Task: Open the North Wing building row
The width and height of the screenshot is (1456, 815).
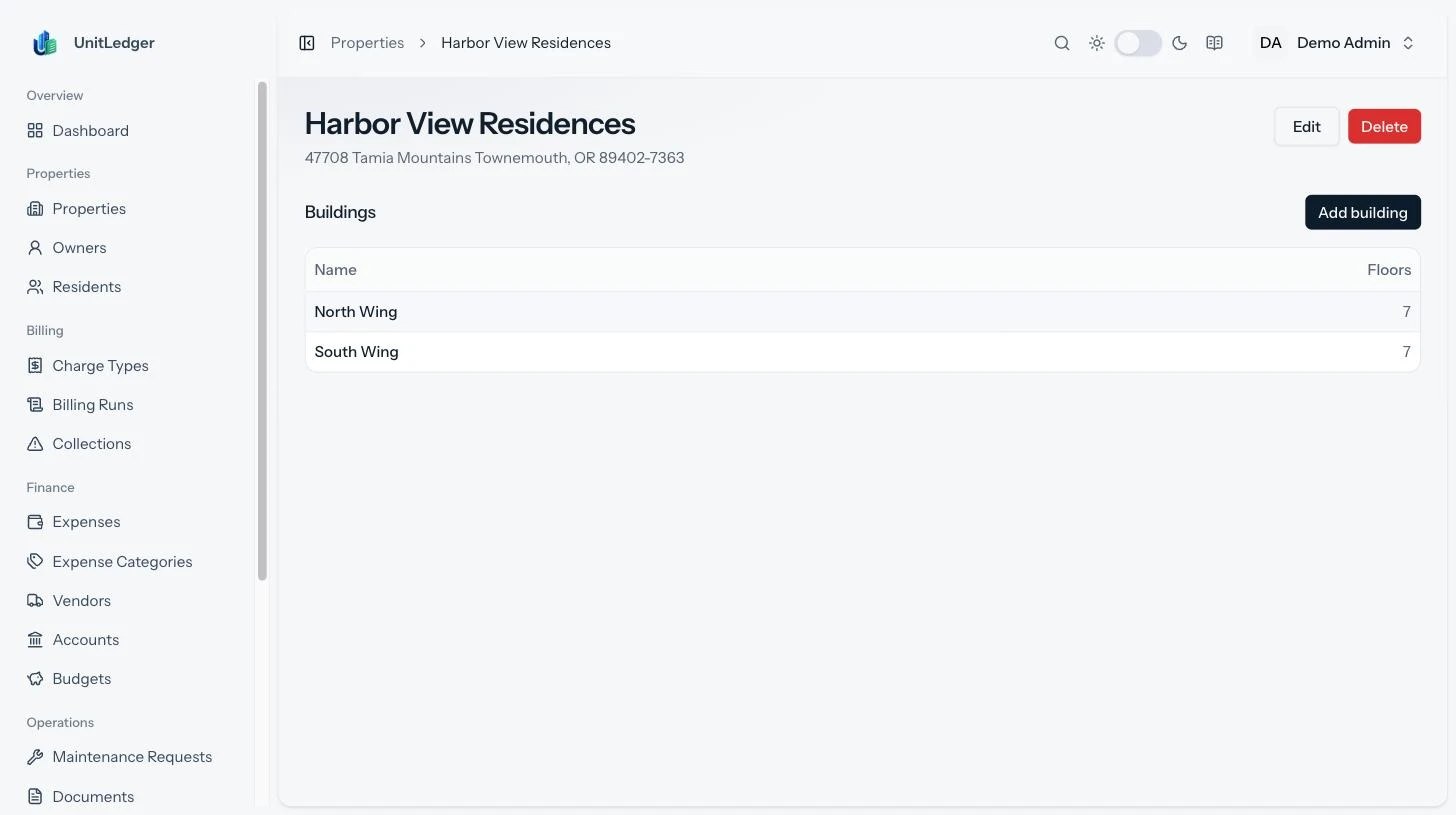Action: [x=862, y=312]
